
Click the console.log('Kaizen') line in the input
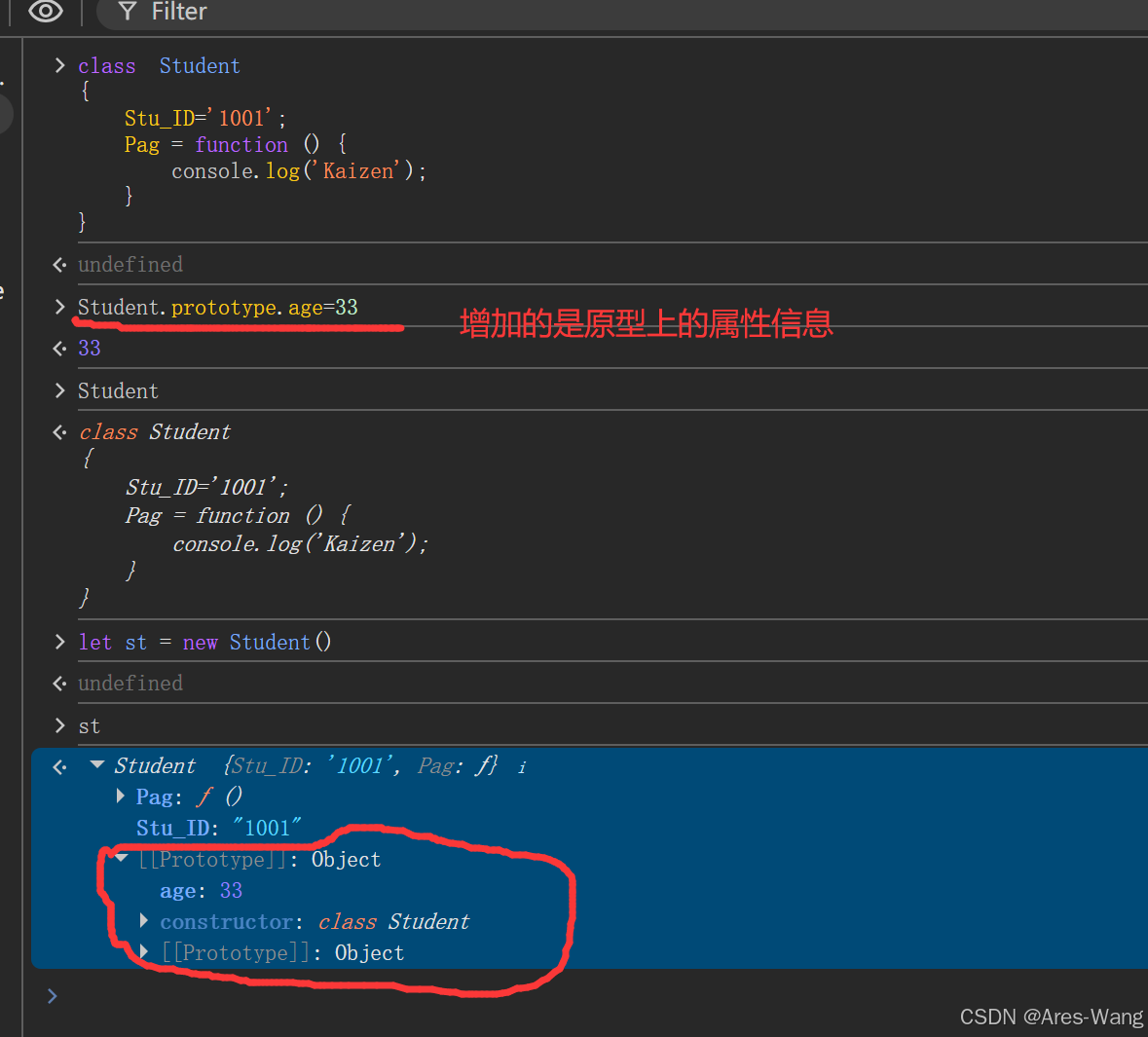pyautogui.click(x=299, y=170)
